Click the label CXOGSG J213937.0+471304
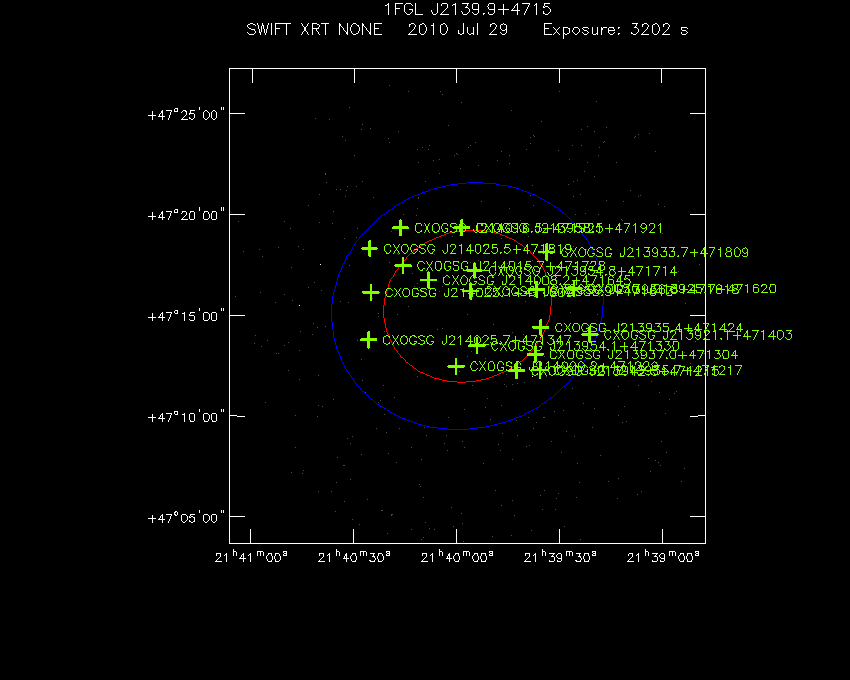Viewport: 850px width, 680px height. 643,355
